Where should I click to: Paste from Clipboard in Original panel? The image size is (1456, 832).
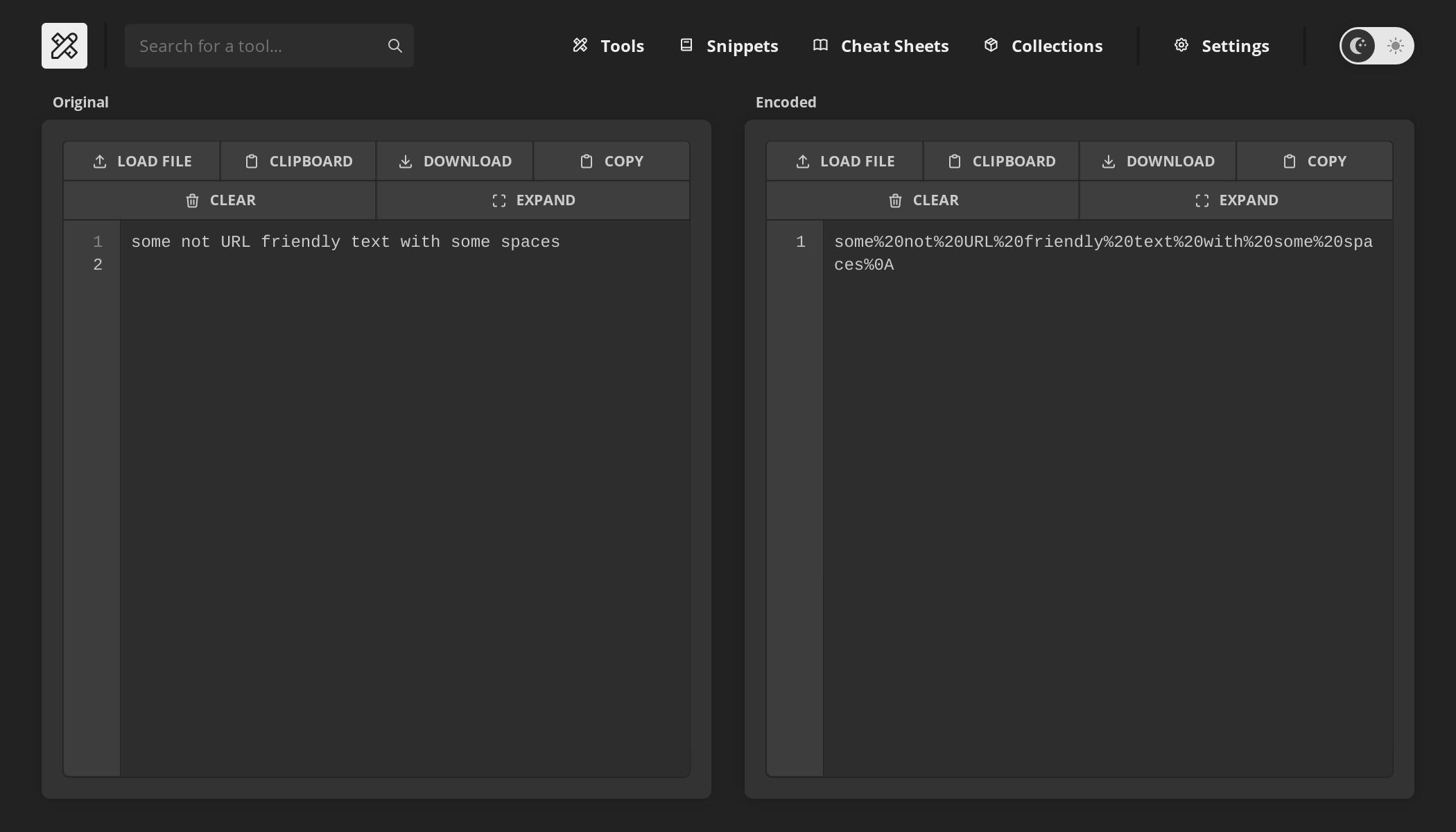point(298,161)
